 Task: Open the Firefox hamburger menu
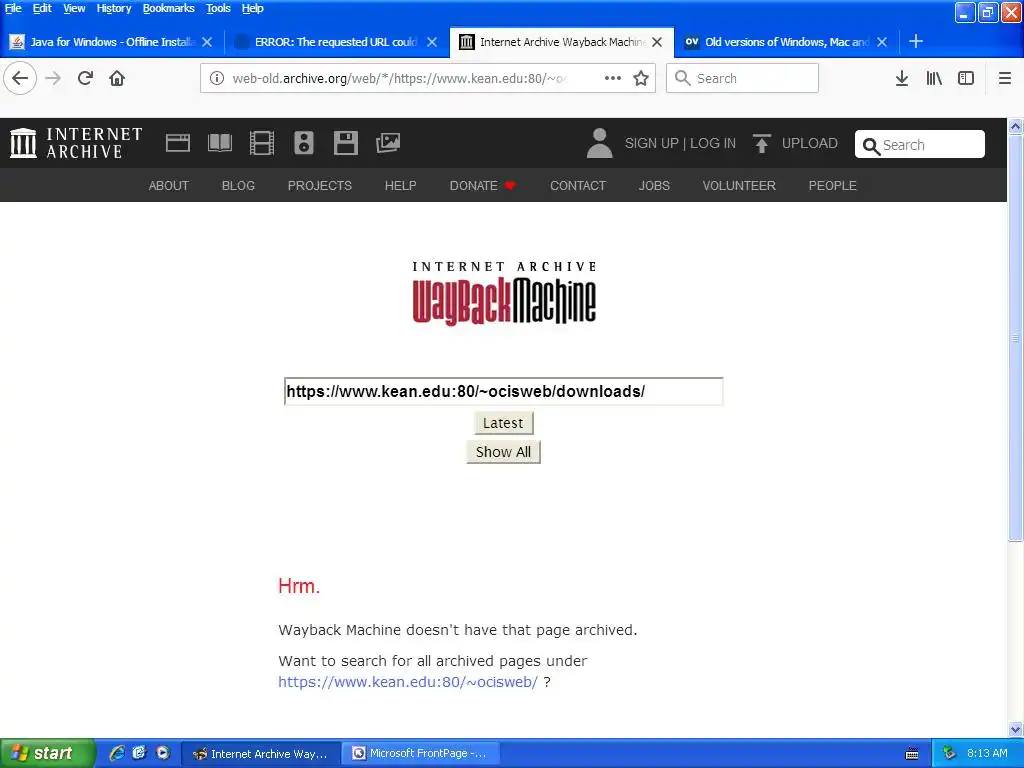coord(1005,78)
